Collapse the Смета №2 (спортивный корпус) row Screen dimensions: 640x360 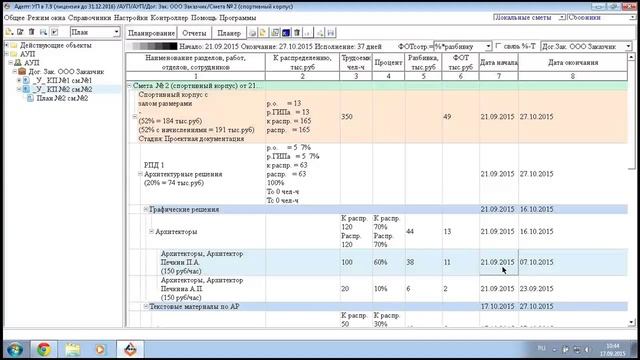click(x=129, y=86)
